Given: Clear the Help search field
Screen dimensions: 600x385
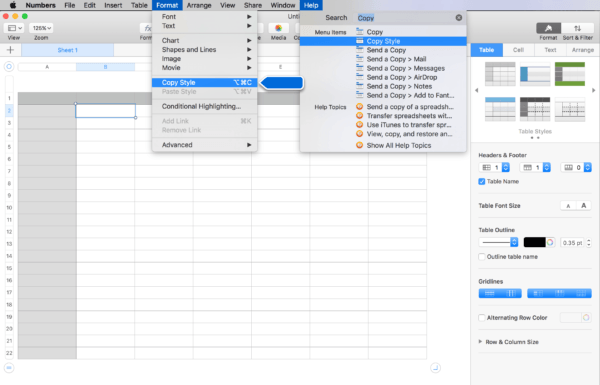Looking at the screenshot, I should 458,18.
